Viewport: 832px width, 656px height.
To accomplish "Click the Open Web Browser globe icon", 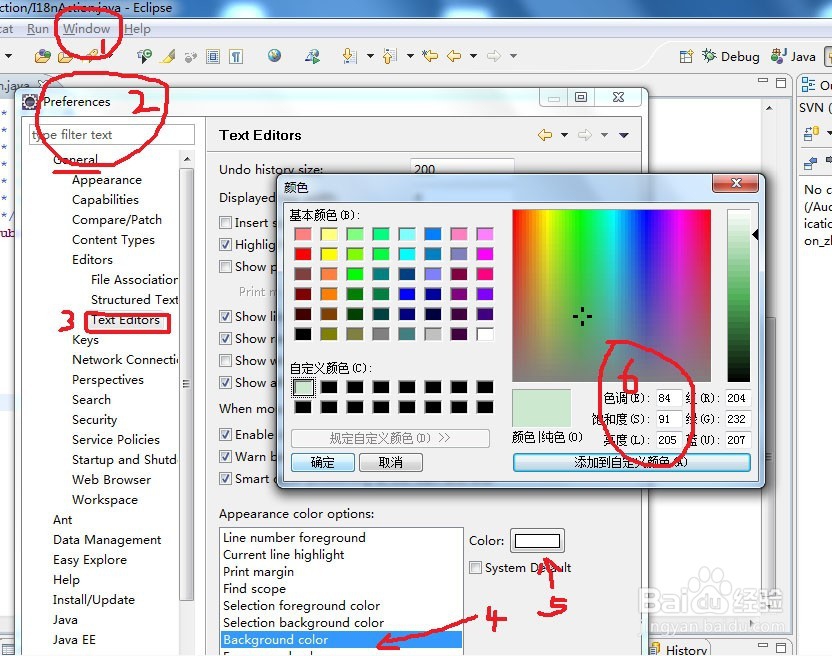I will [x=274, y=56].
